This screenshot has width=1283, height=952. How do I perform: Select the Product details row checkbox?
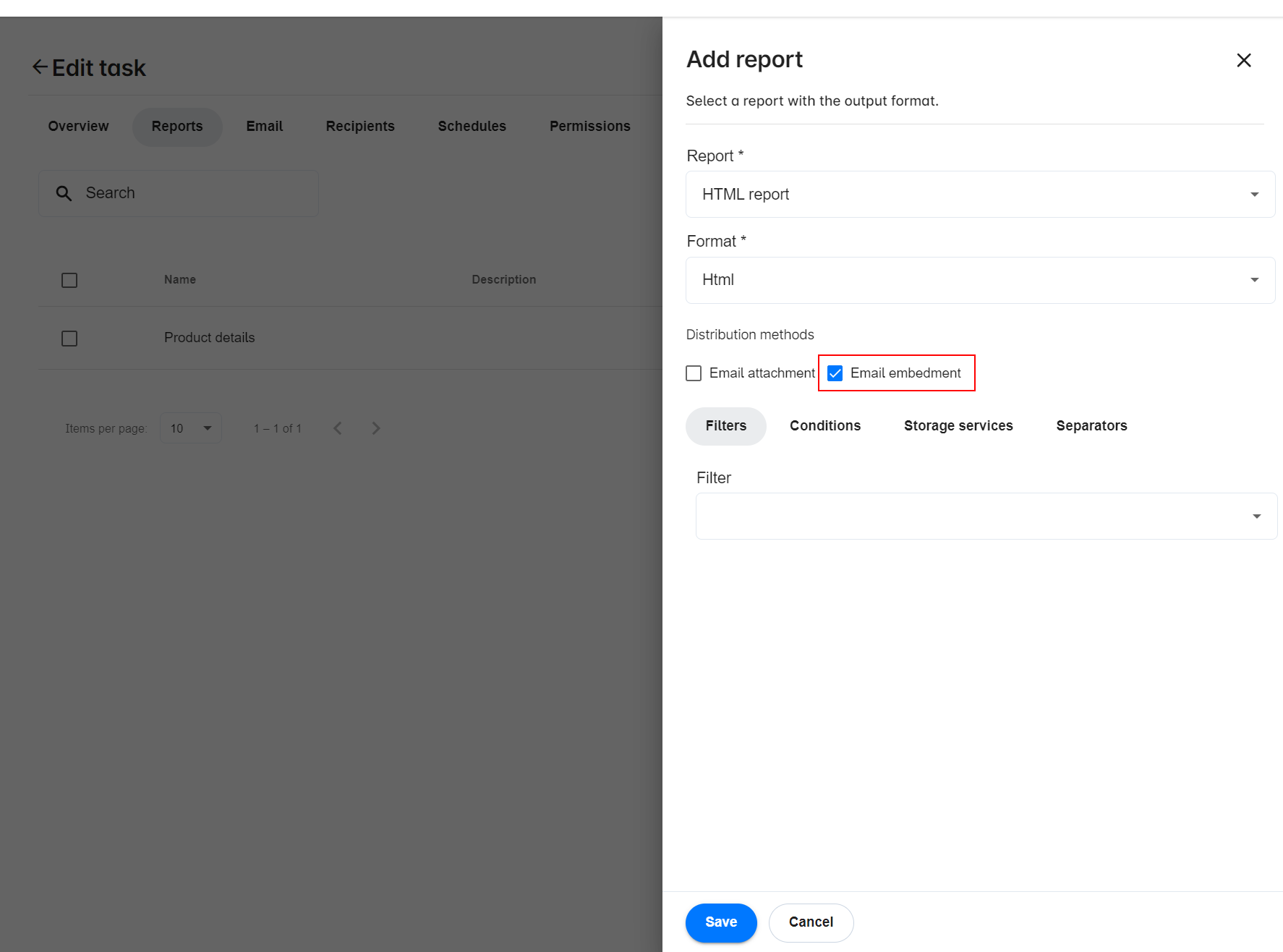click(69, 338)
